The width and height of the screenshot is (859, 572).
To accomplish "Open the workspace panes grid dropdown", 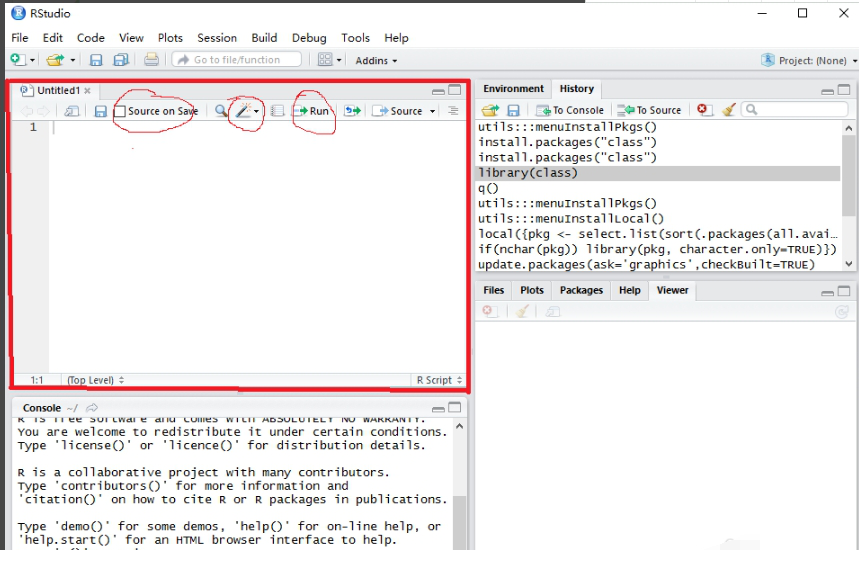I will [330, 60].
